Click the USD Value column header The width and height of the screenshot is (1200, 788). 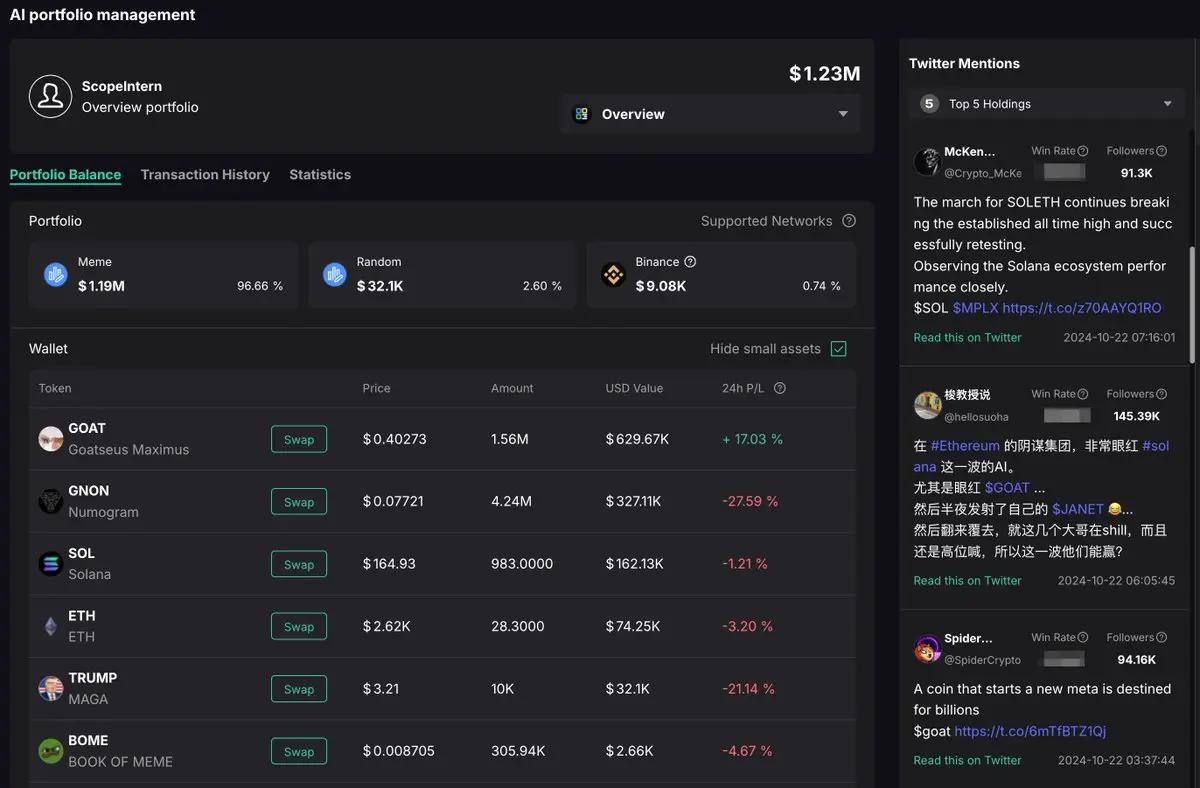[x=634, y=388]
